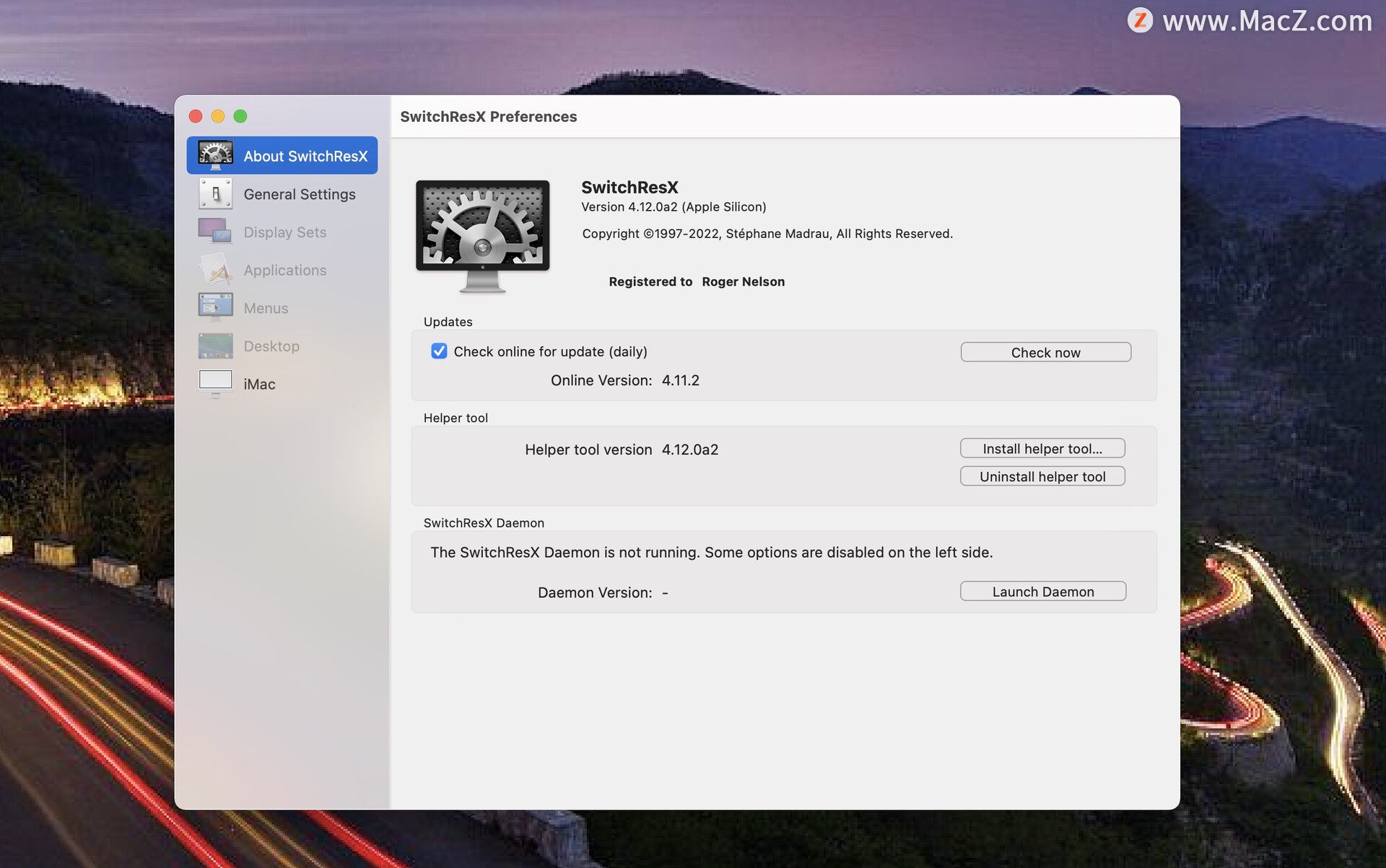Click the green zoom window button
1386x868 pixels.
point(240,116)
